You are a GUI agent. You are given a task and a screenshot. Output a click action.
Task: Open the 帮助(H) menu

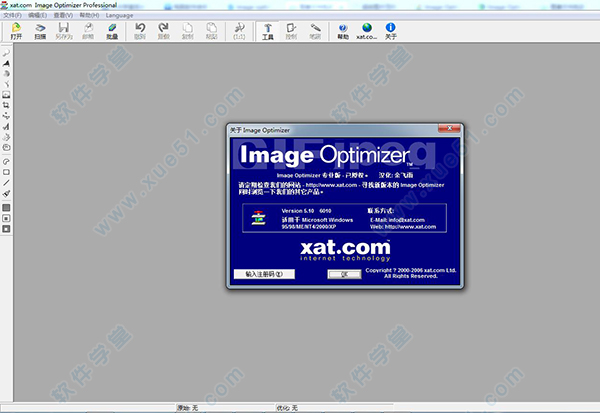[89, 15]
